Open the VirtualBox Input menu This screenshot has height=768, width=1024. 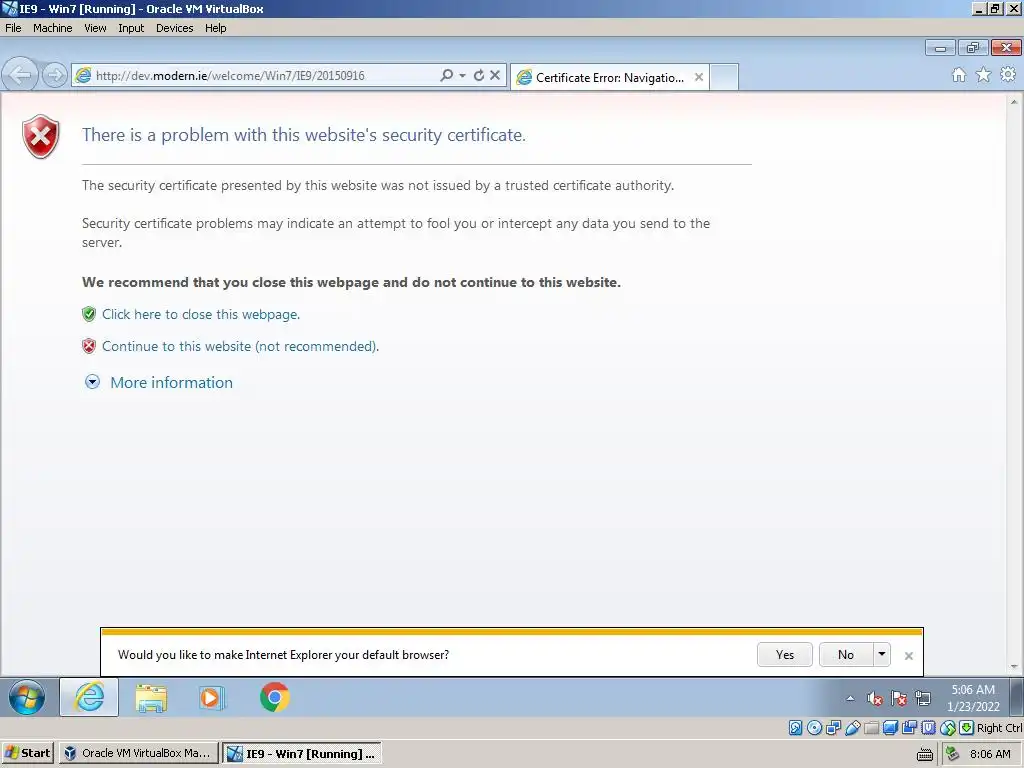(x=131, y=28)
